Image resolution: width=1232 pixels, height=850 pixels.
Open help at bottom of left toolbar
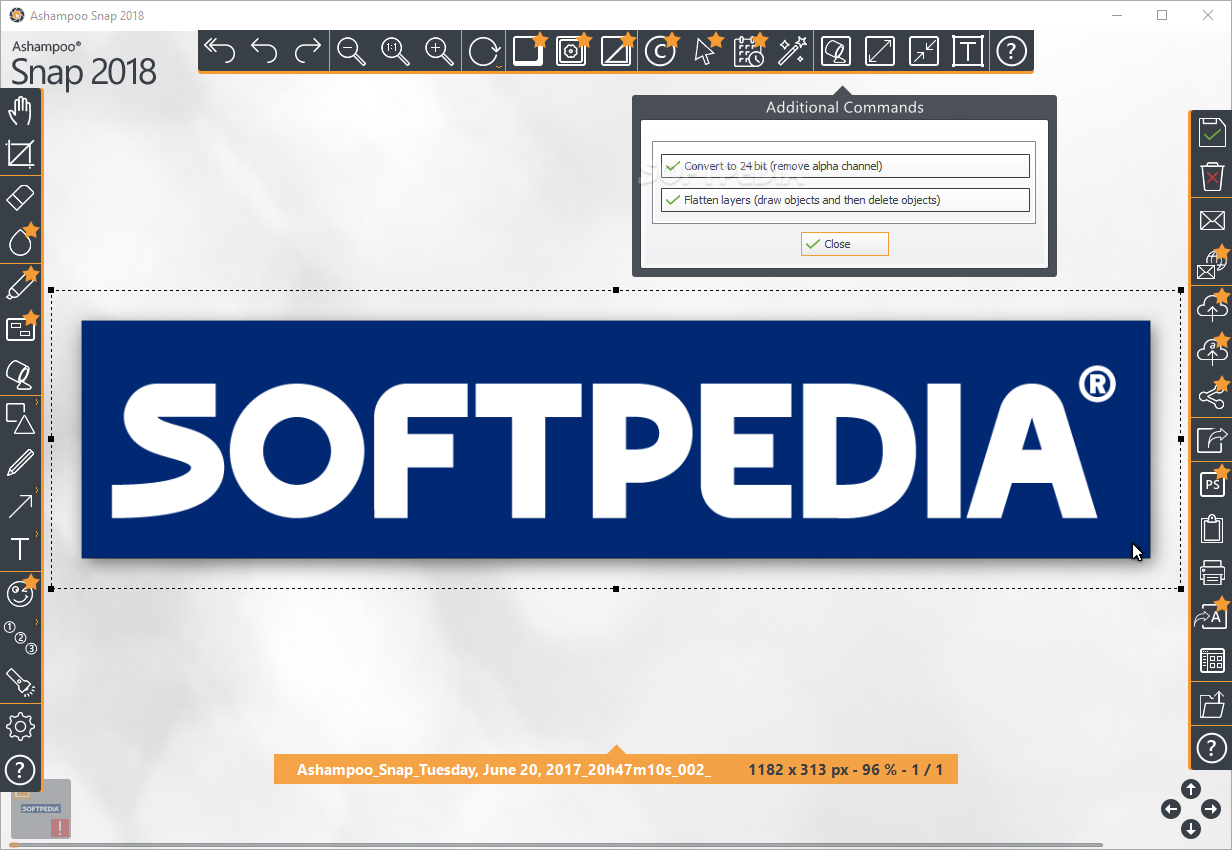tap(20, 770)
